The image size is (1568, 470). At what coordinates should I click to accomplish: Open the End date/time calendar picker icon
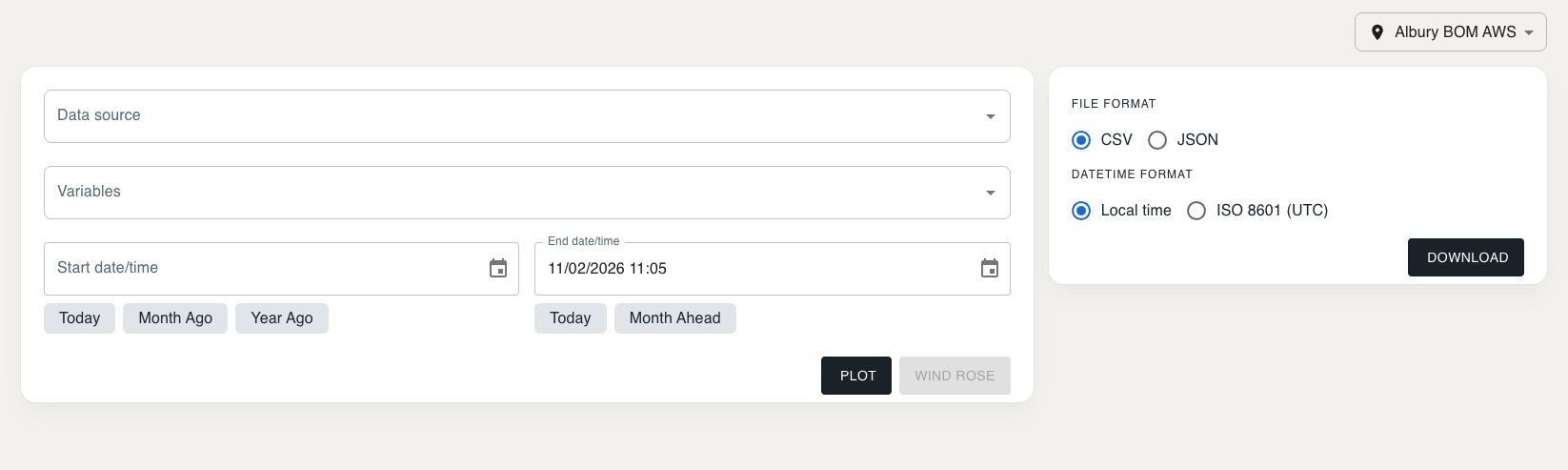[x=990, y=269]
